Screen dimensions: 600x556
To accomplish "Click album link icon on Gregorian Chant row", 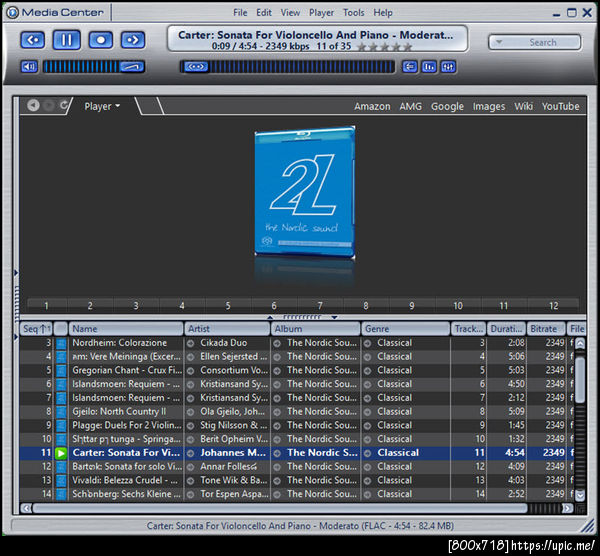I will [x=277, y=371].
